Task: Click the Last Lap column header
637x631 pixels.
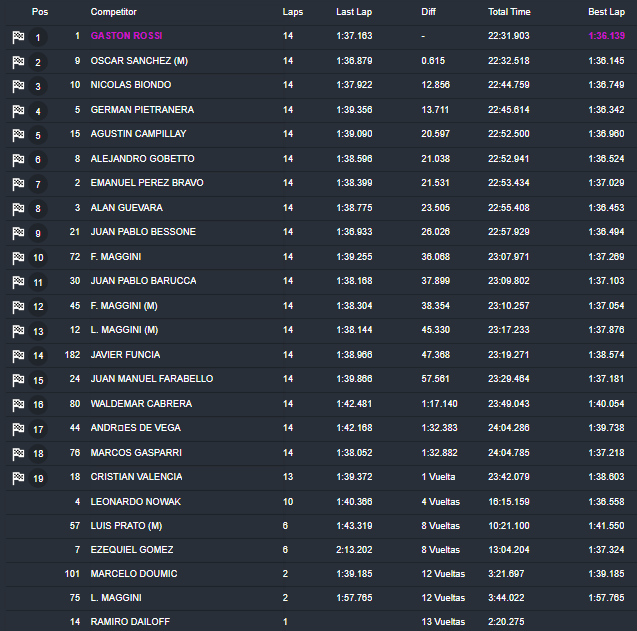Action: [x=354, y=12]
